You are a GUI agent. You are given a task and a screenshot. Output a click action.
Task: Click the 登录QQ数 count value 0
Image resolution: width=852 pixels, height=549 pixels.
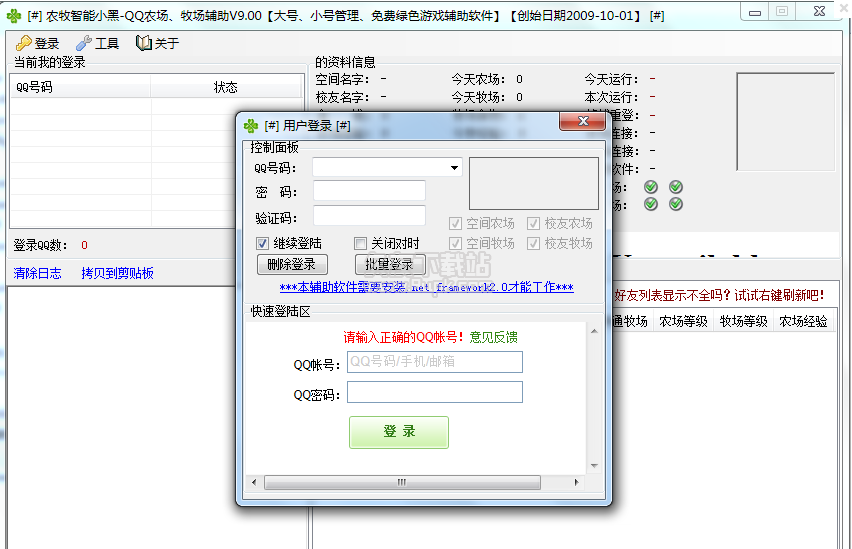coord(84,245)
